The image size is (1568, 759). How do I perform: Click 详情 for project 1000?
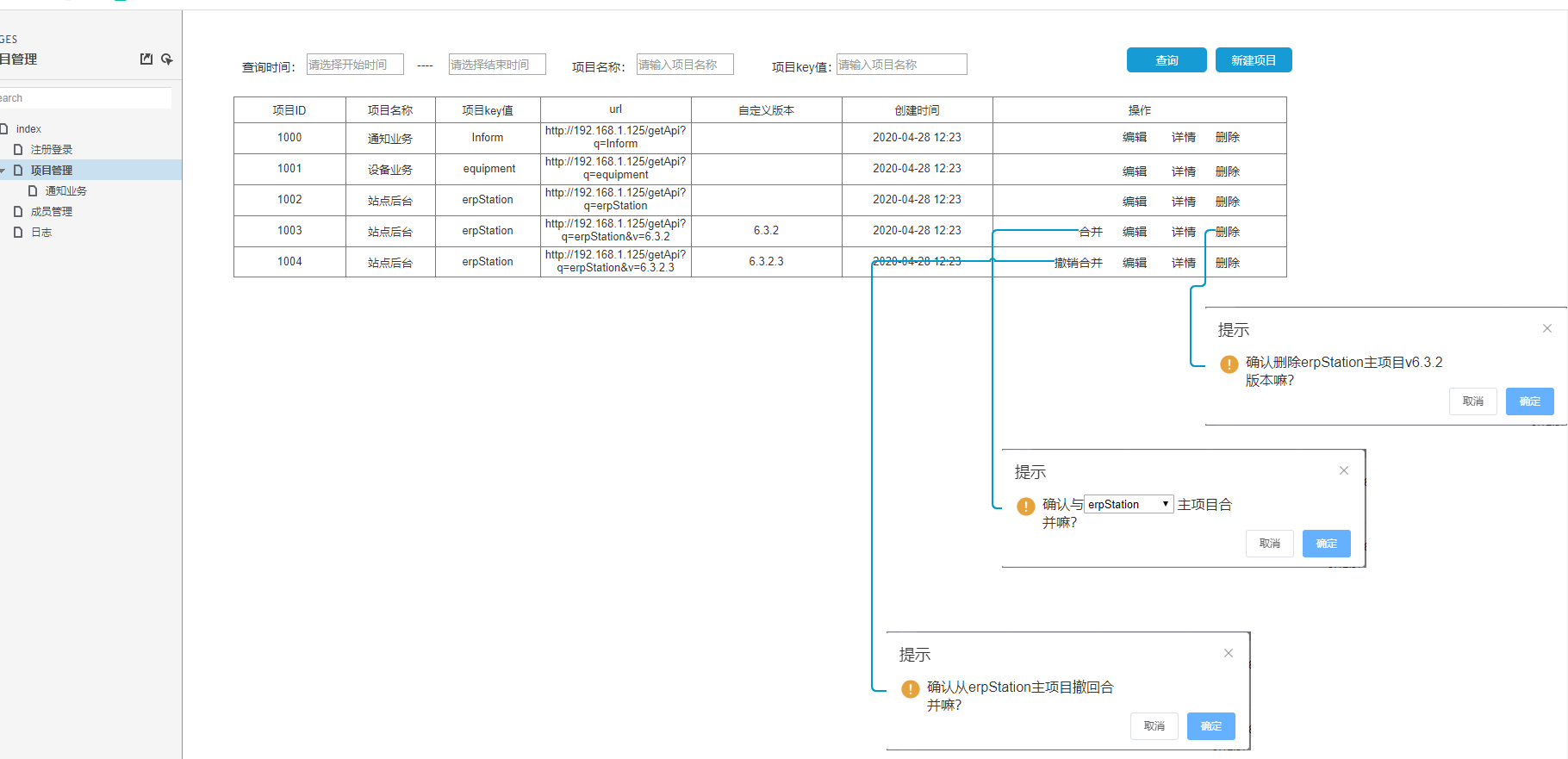click(x=1184, y=137)
